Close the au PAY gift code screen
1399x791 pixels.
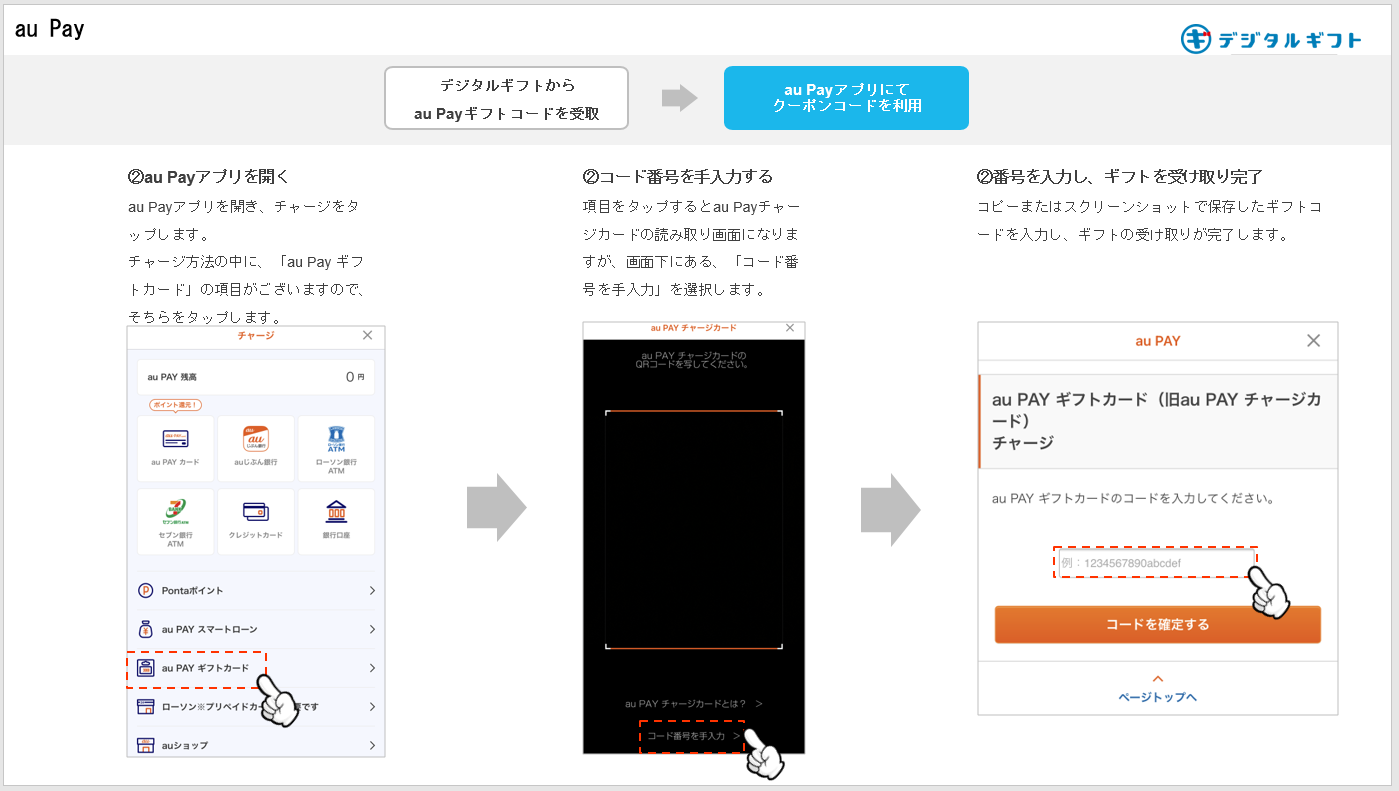[1314, 341]
